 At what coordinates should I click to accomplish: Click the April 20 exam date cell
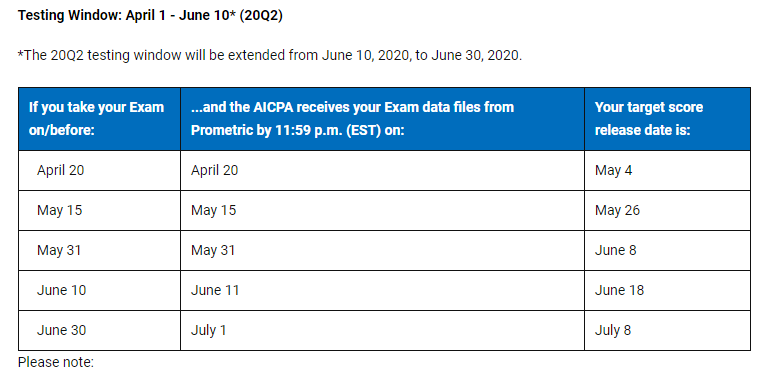point(99,171)
